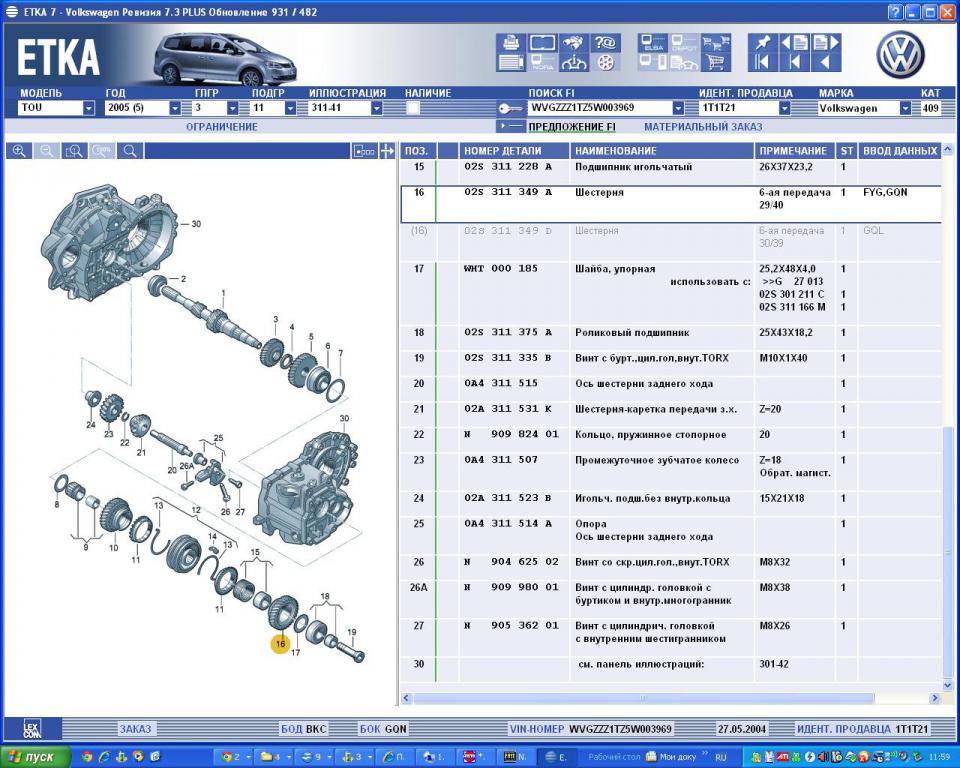This screenshot has height=768, width=960.
Task: Go to next page with document-right arrow
Action: (826, 42)
